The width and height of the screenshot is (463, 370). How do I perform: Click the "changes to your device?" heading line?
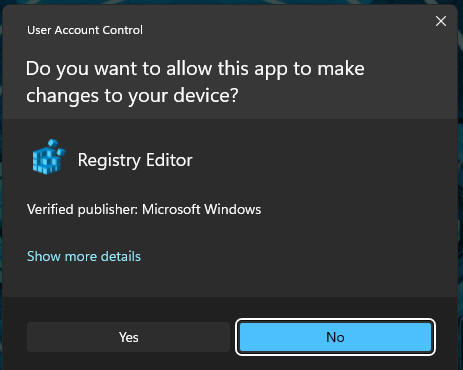pyautogui.click(x=132, y=96)
